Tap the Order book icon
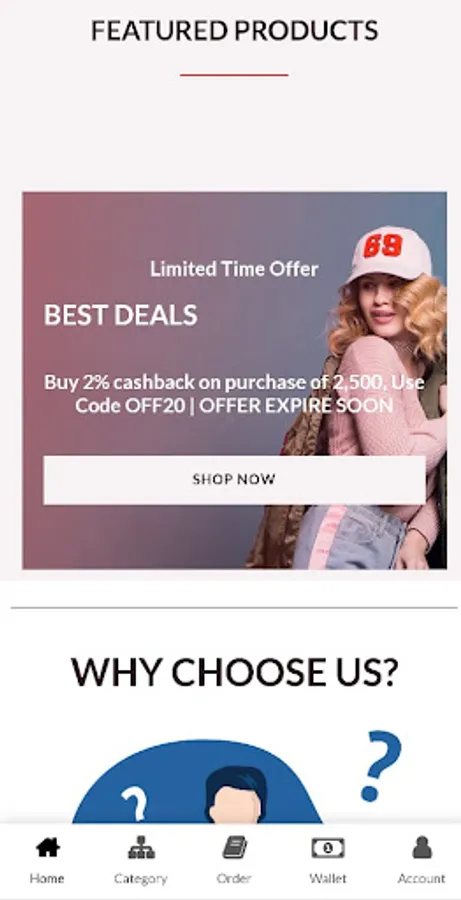 [x=234, y=847]
